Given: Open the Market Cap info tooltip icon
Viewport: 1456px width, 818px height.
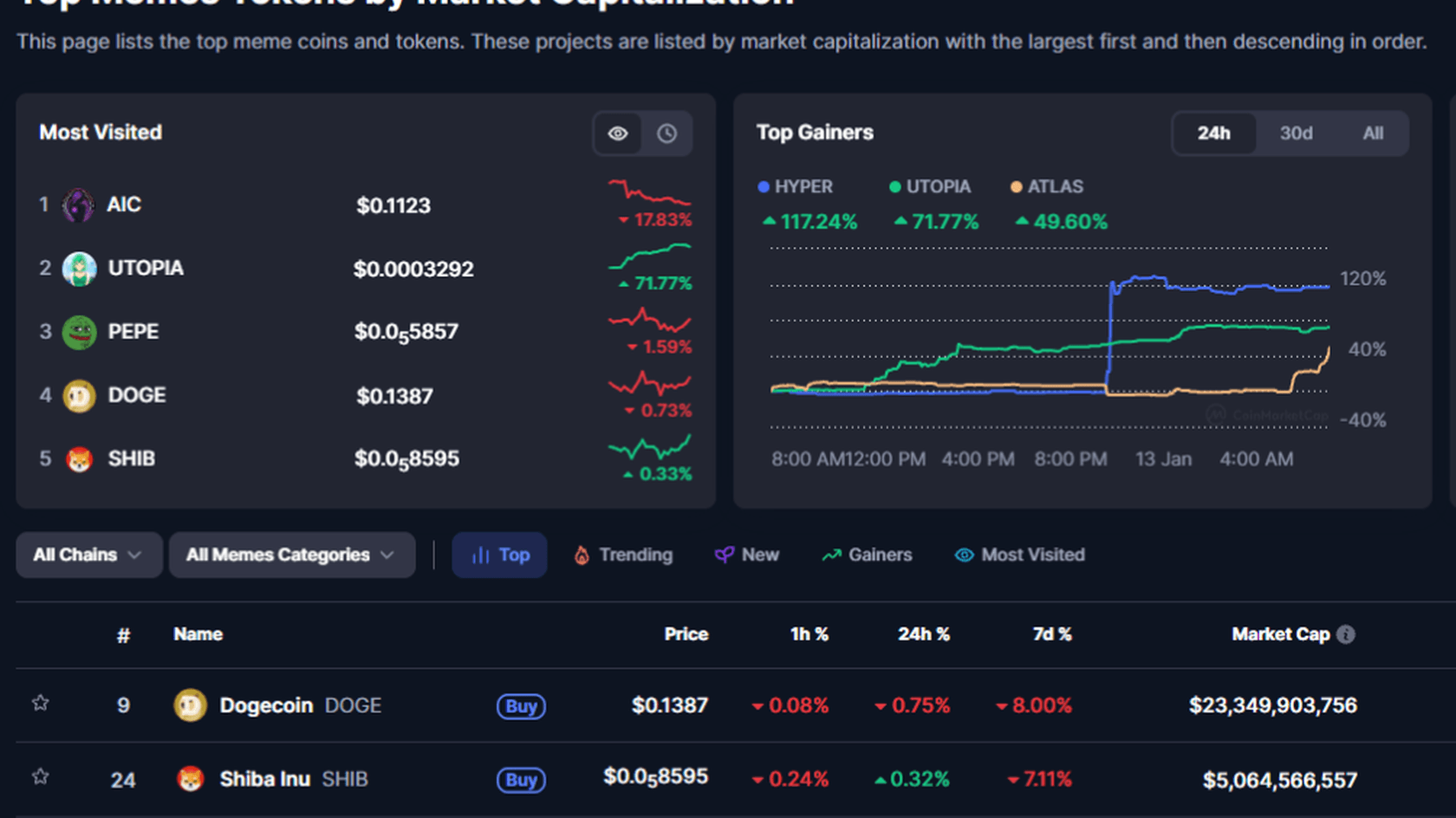Looking at the screenshot, I should click(1346, 633).
